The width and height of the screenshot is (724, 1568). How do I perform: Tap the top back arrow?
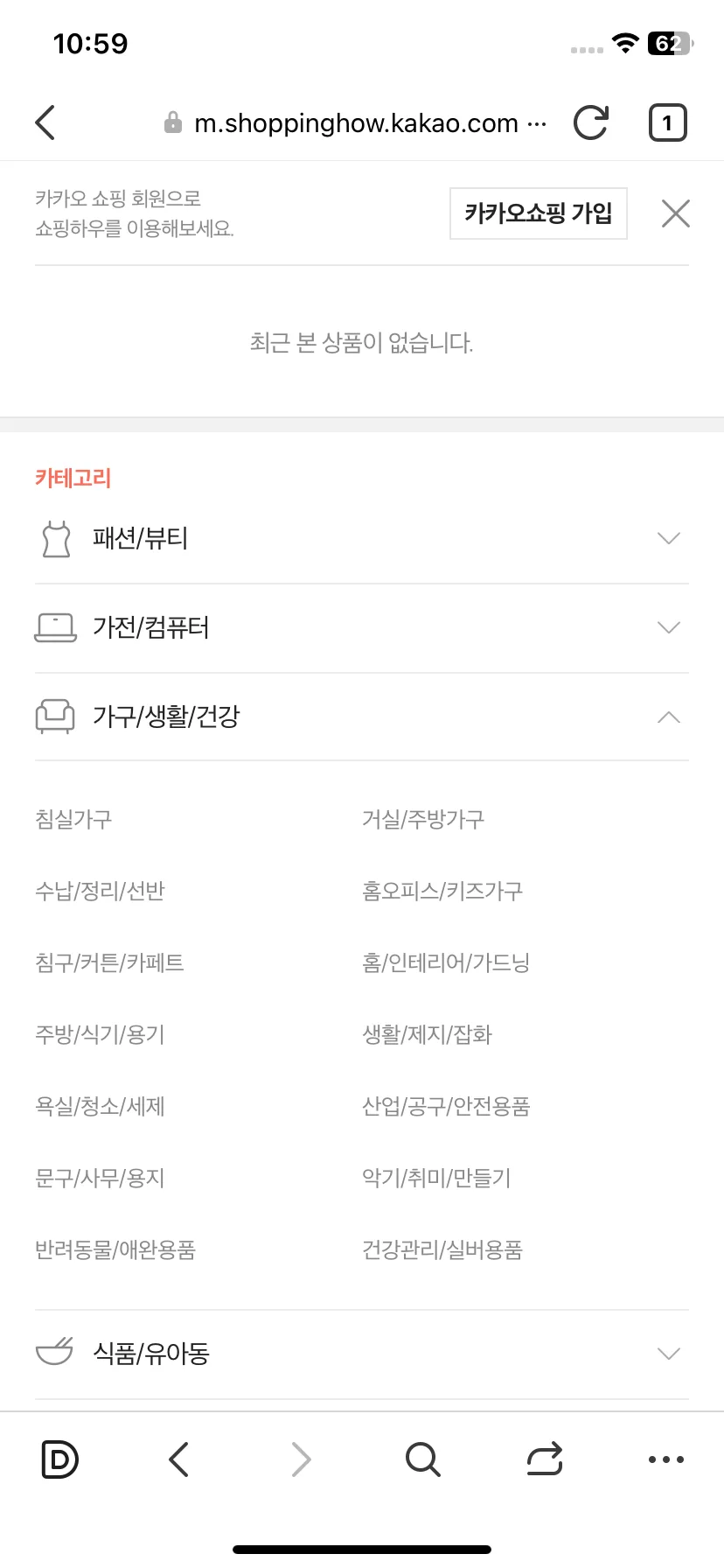[x=45, y=123]
